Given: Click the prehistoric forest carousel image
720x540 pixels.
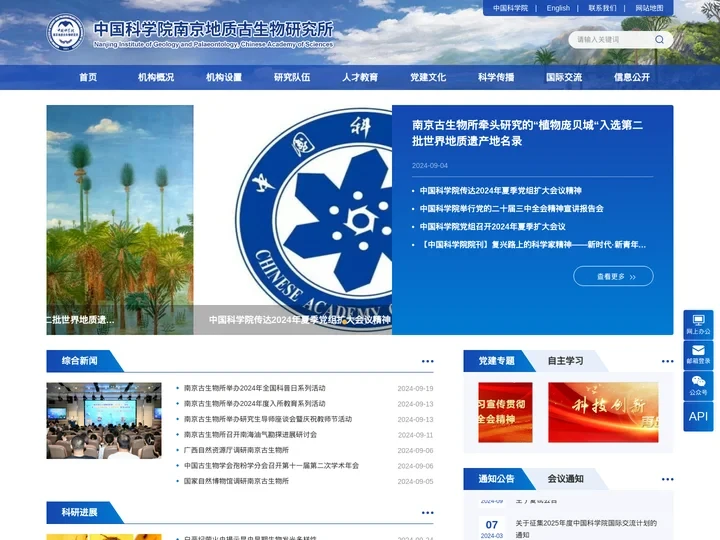Looking at the screenshot, I should pos(120,219).
